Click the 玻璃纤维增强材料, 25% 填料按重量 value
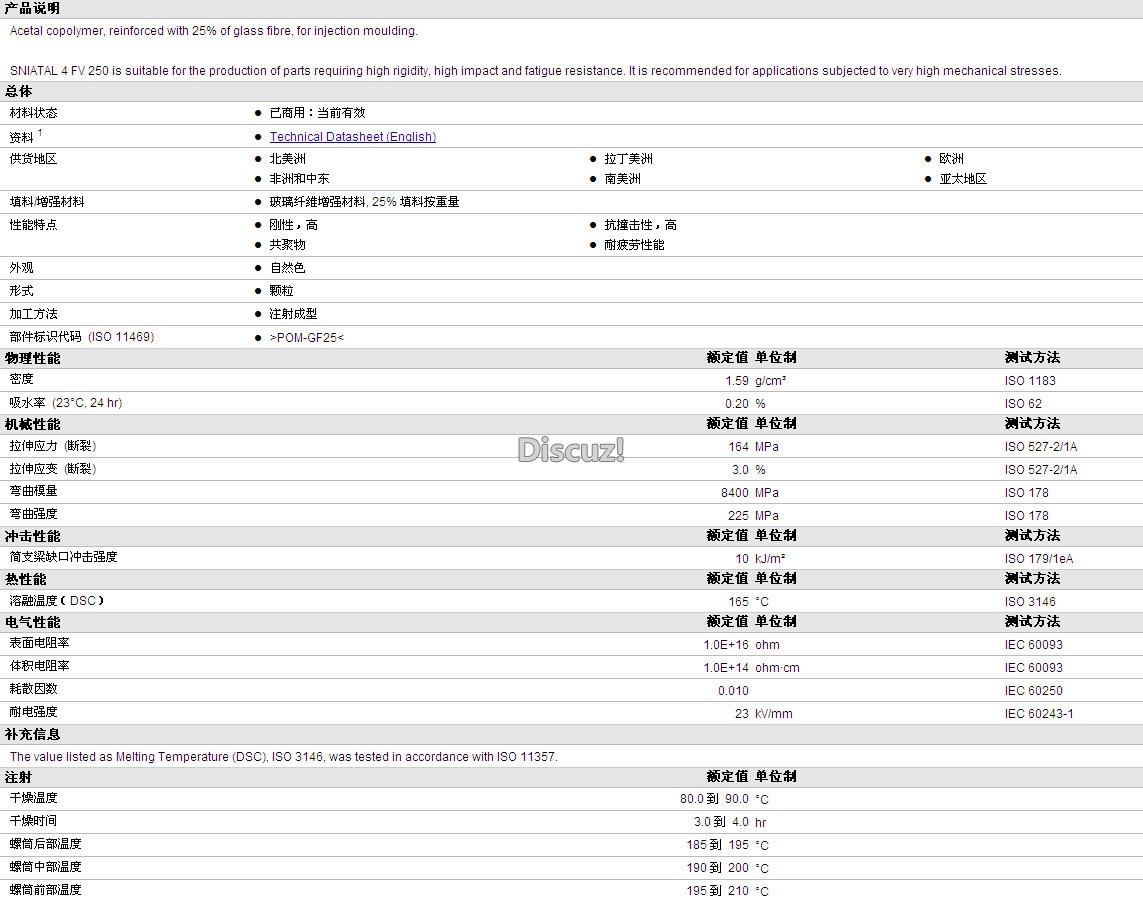 [x=364, y=202]
